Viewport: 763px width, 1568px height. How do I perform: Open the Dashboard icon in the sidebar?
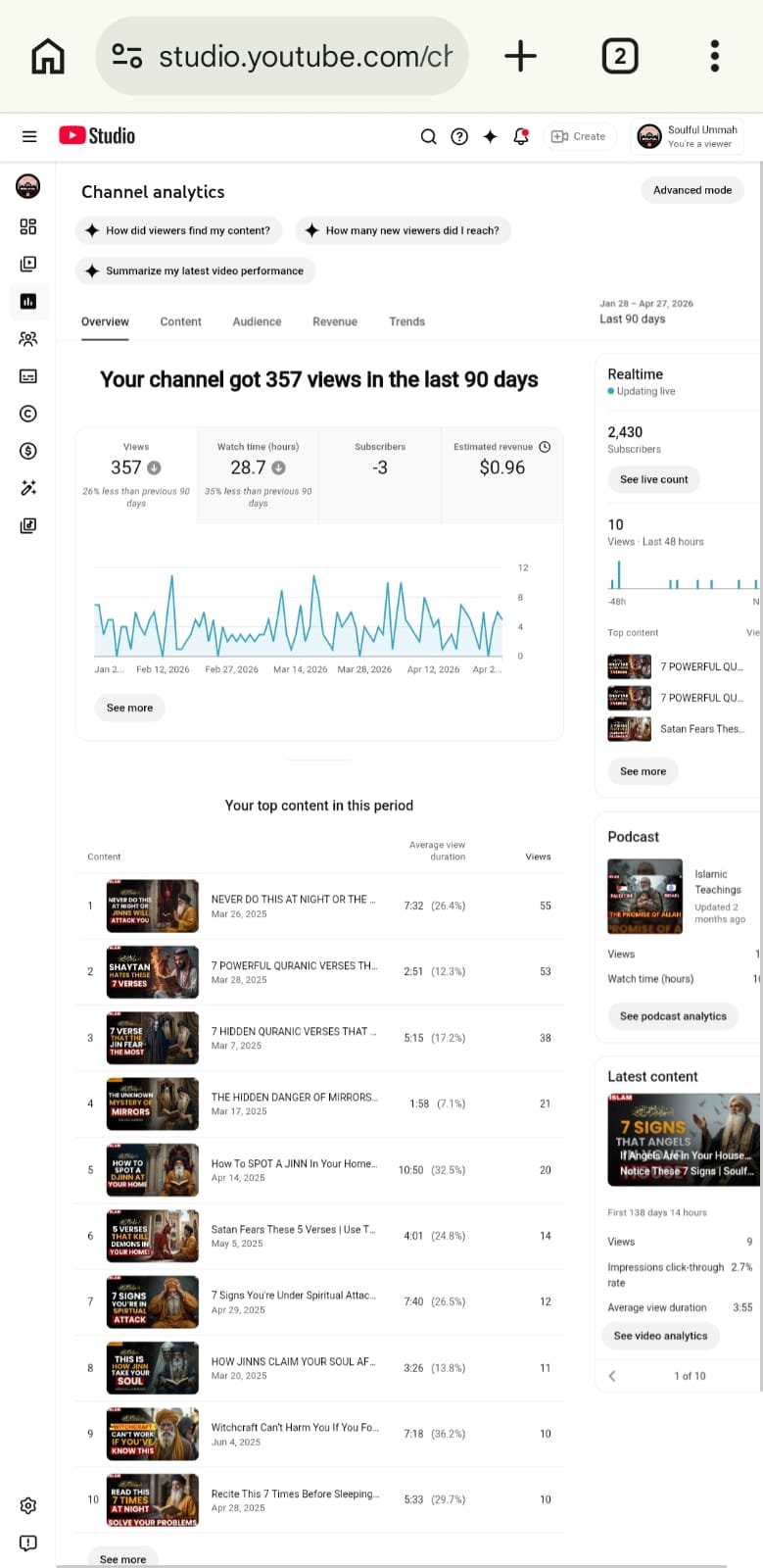[x=28, y=226]
